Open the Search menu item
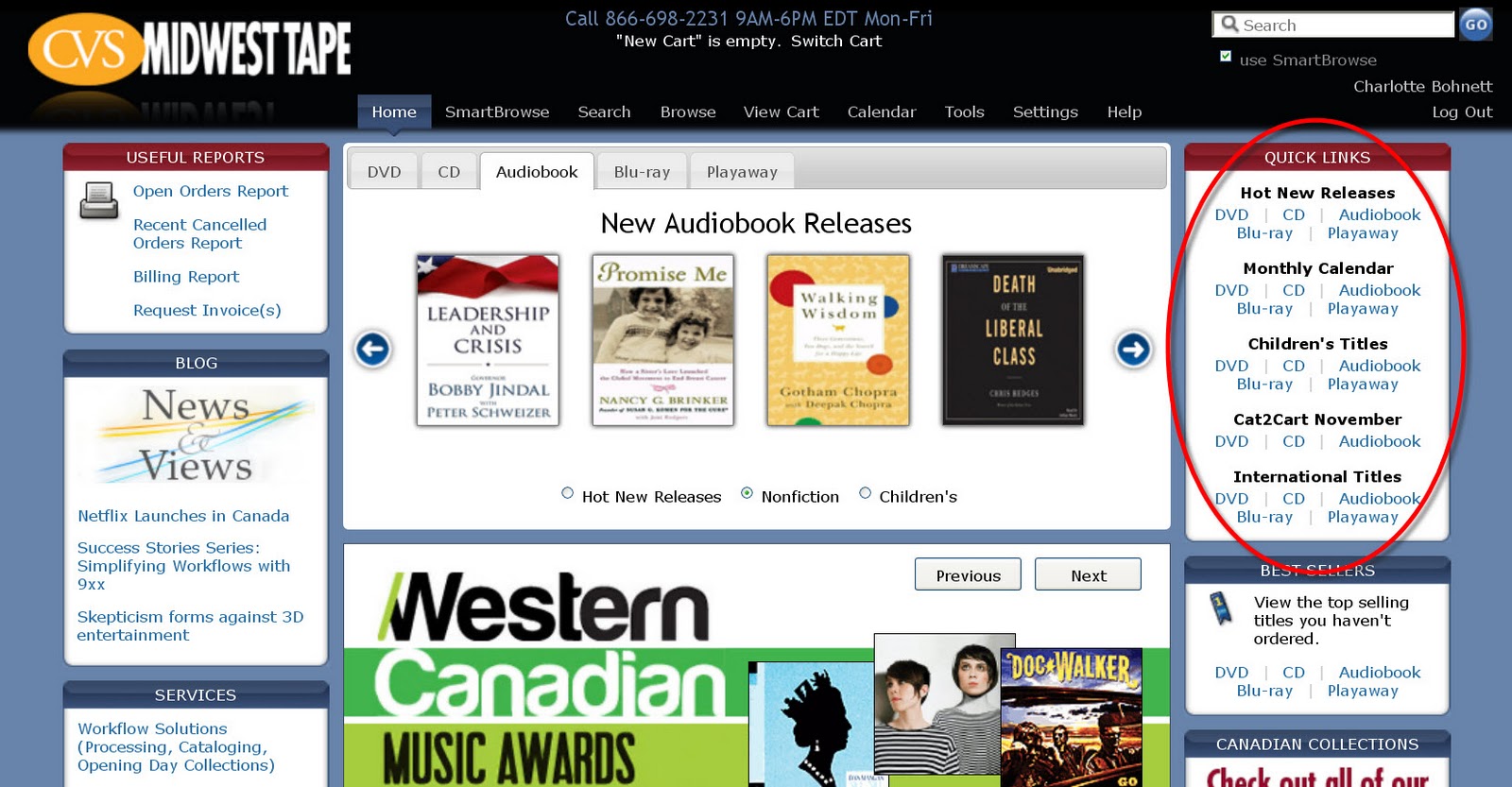This screenshot has height=787, width=1512. pos(605,111)
